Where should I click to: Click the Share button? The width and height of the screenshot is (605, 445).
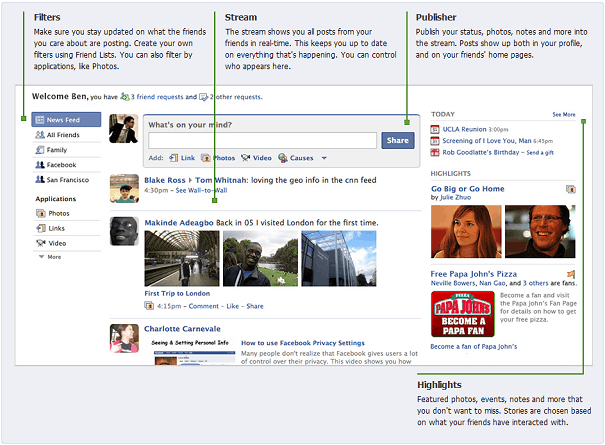[398, 140]
